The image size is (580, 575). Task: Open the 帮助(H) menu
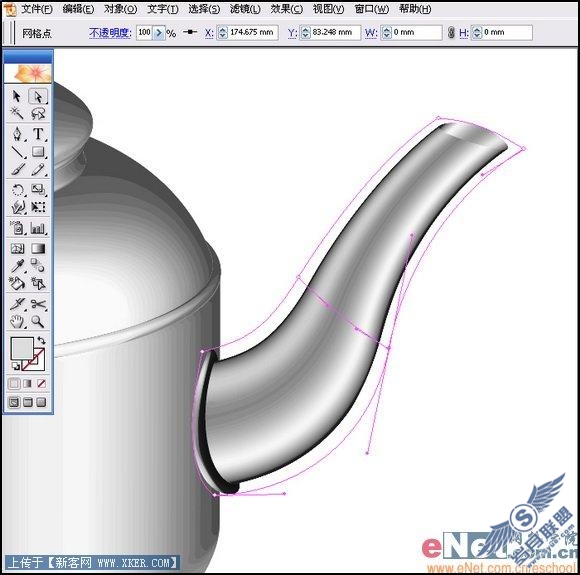[415, 9]
